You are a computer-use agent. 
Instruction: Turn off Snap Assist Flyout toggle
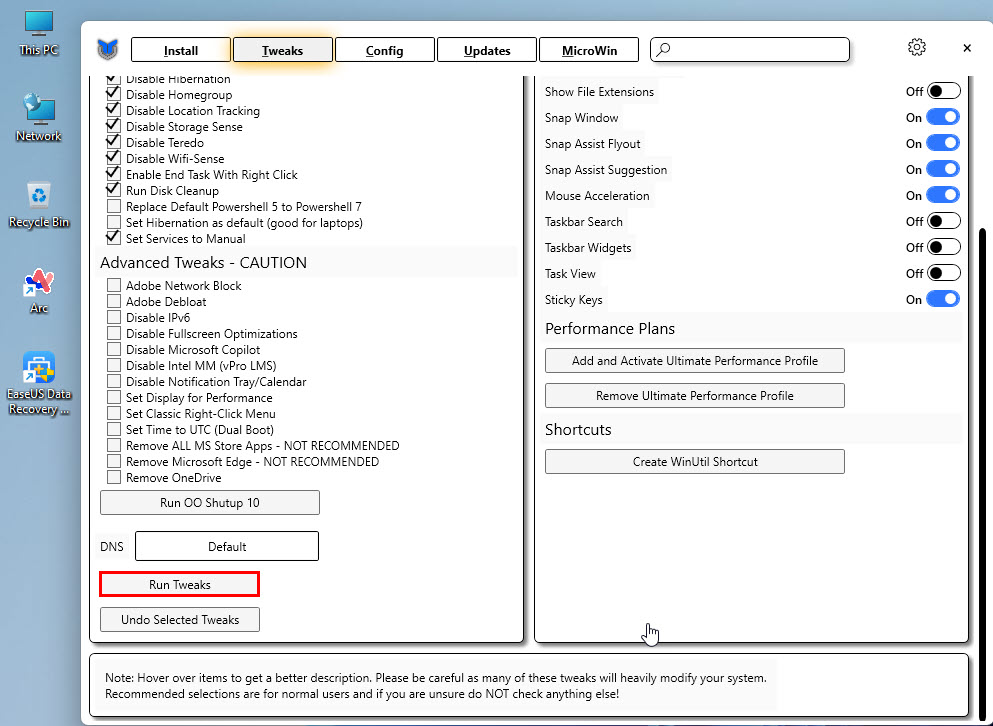coord(944,143)
